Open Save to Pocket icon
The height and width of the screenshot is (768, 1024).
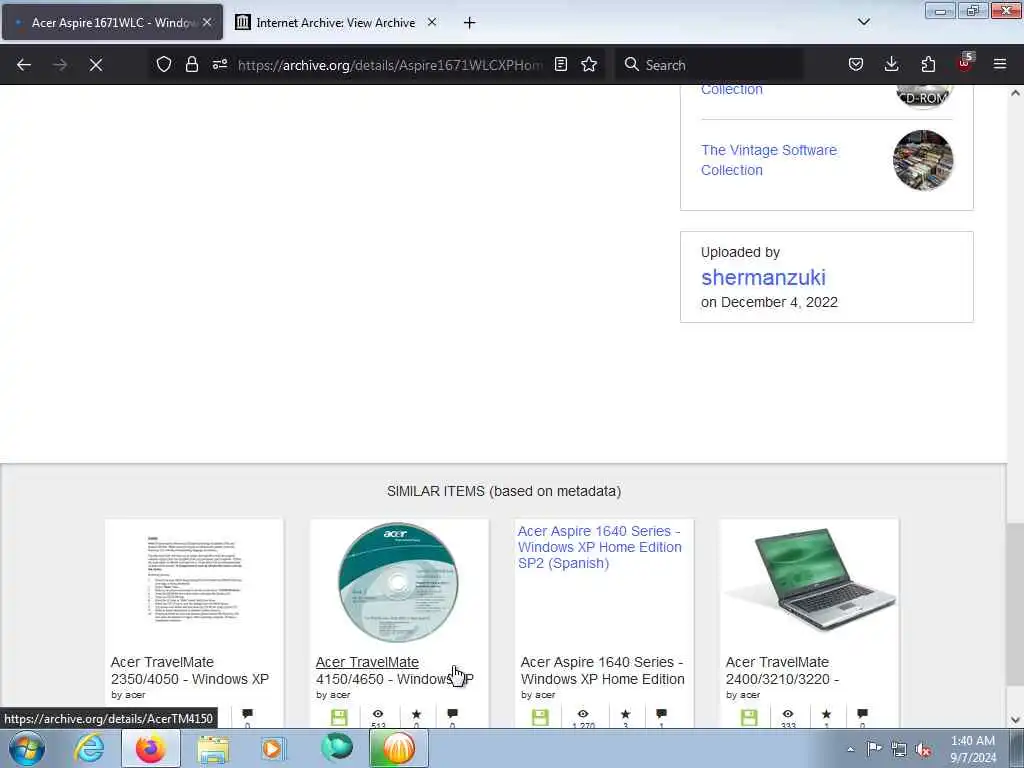pos(856,65)
